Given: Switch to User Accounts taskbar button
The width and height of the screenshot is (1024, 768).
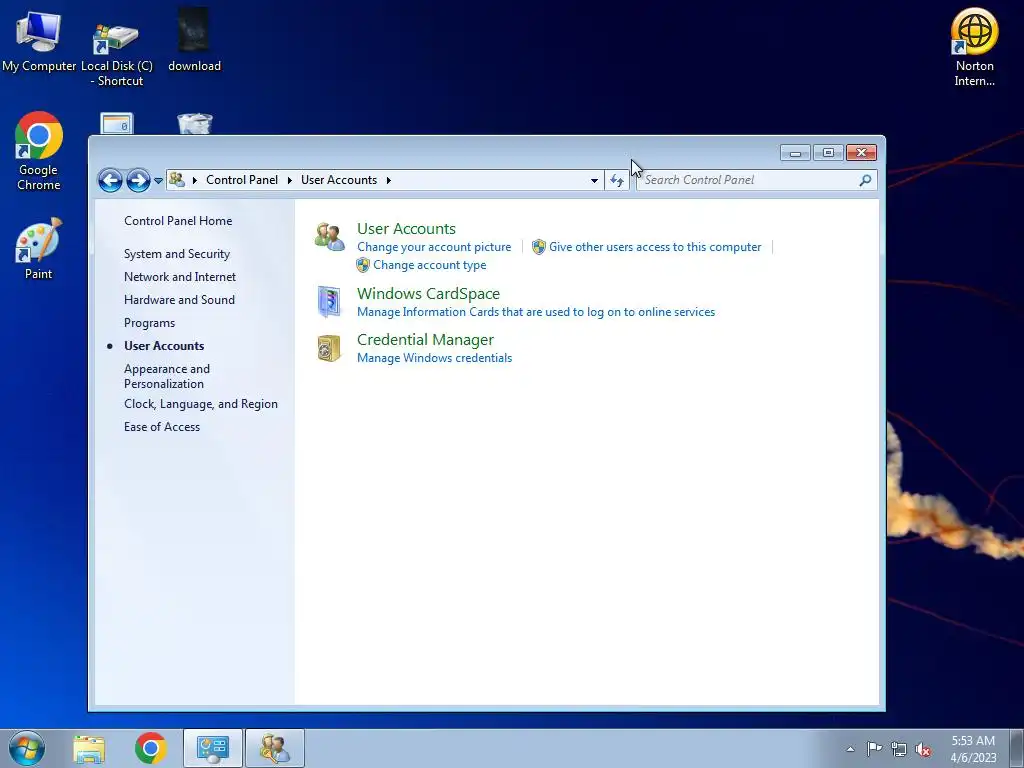Looking at the screenshot, I should [275, 748].
